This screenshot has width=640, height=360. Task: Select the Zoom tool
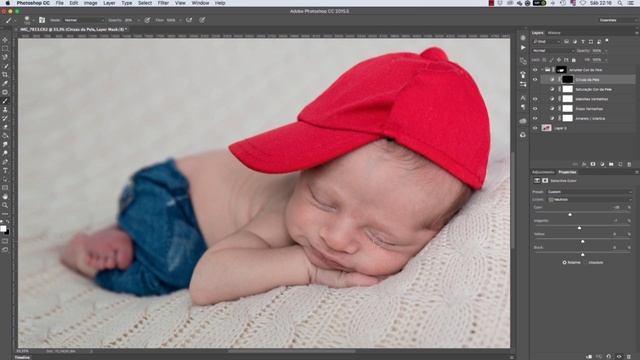click(x=5, y=205)
